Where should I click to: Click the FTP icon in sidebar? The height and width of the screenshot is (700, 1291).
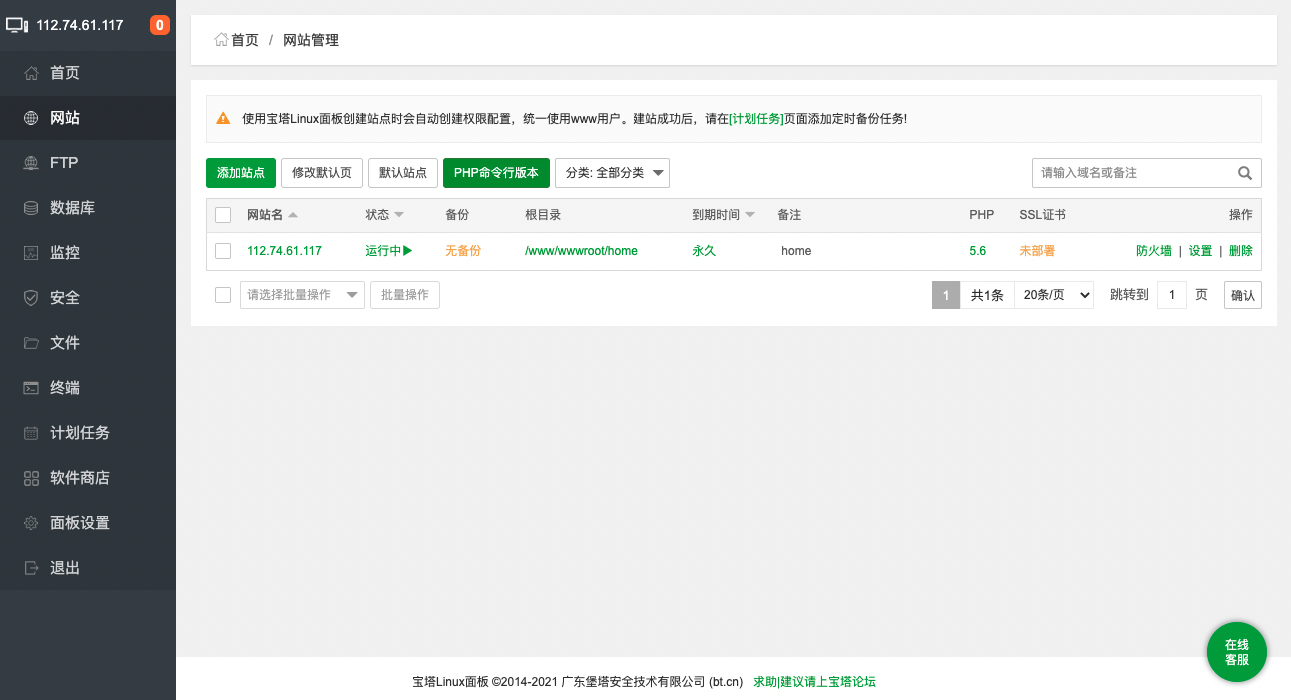(x=31, y=163)
